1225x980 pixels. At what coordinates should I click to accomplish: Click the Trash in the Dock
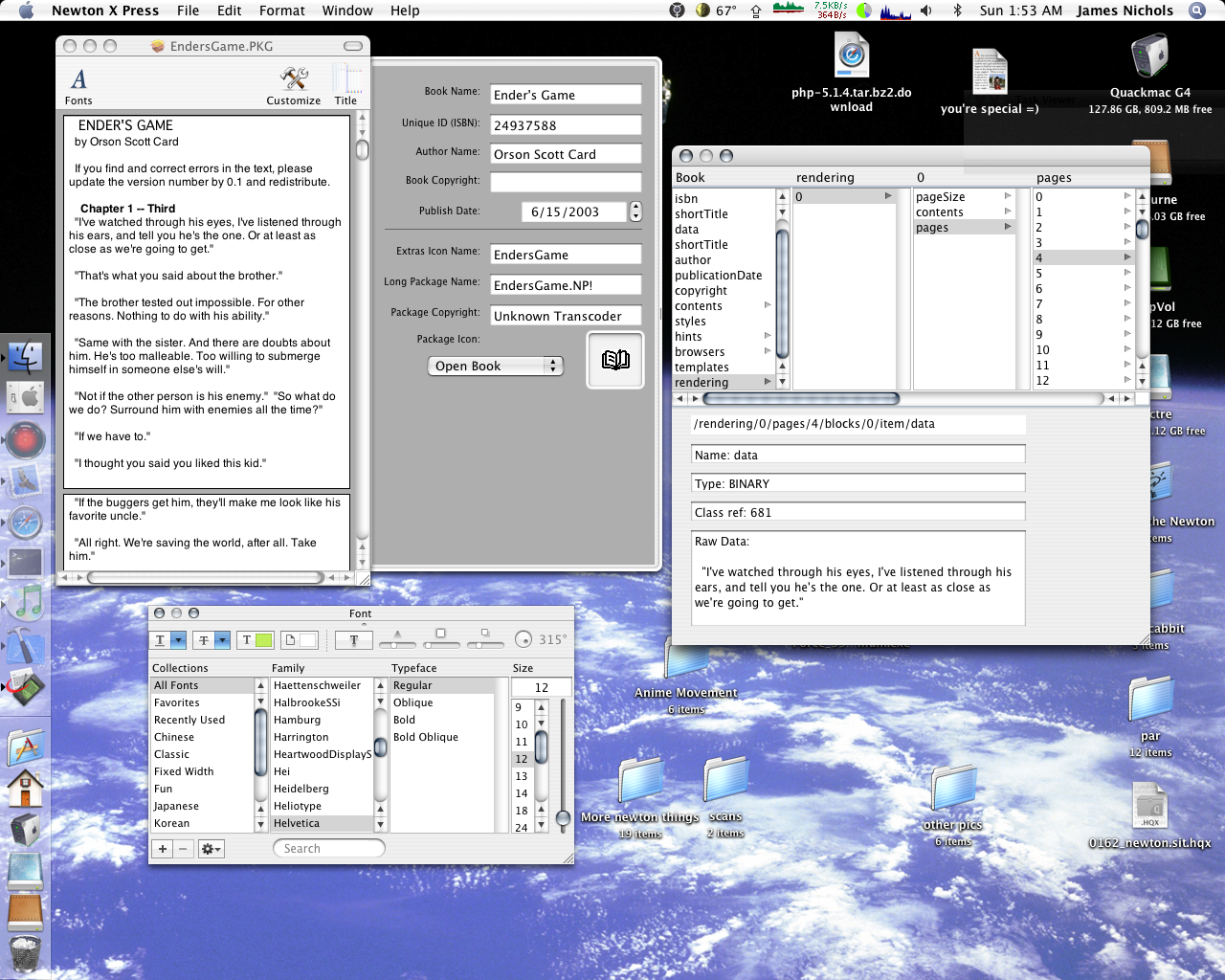[25, 953]
